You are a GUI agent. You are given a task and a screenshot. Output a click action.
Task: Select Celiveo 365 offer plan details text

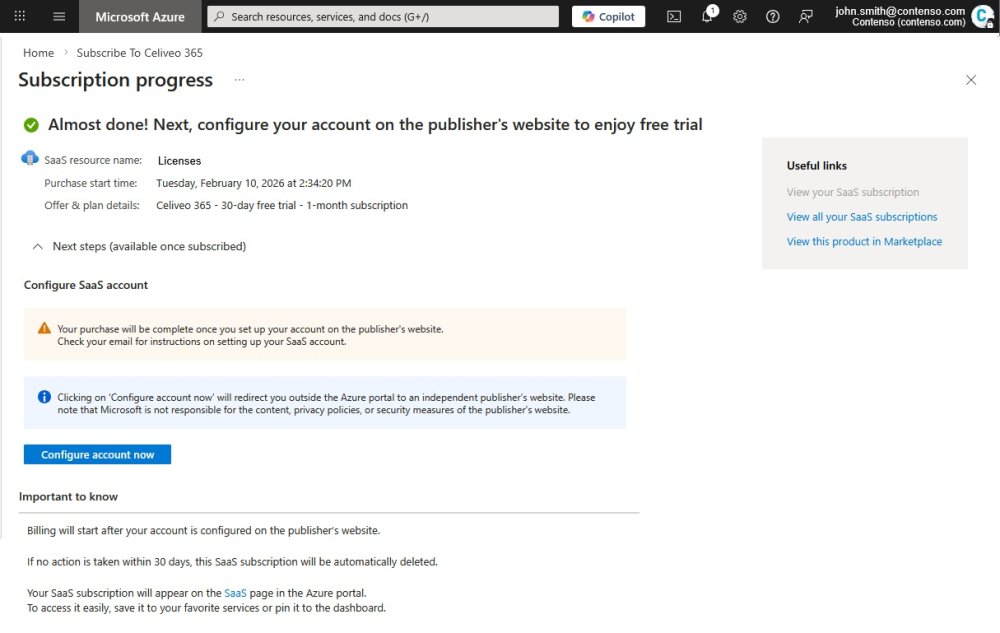tap(282, 205)
